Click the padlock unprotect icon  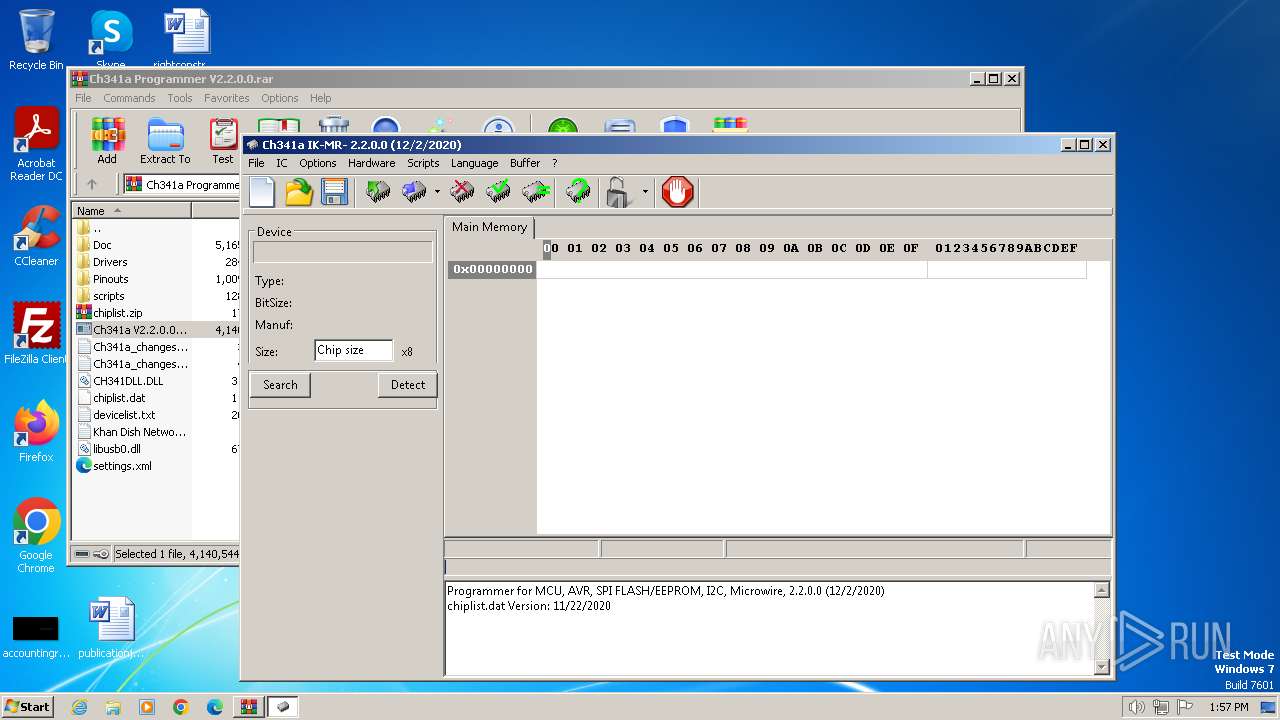(x=619, y=192)
